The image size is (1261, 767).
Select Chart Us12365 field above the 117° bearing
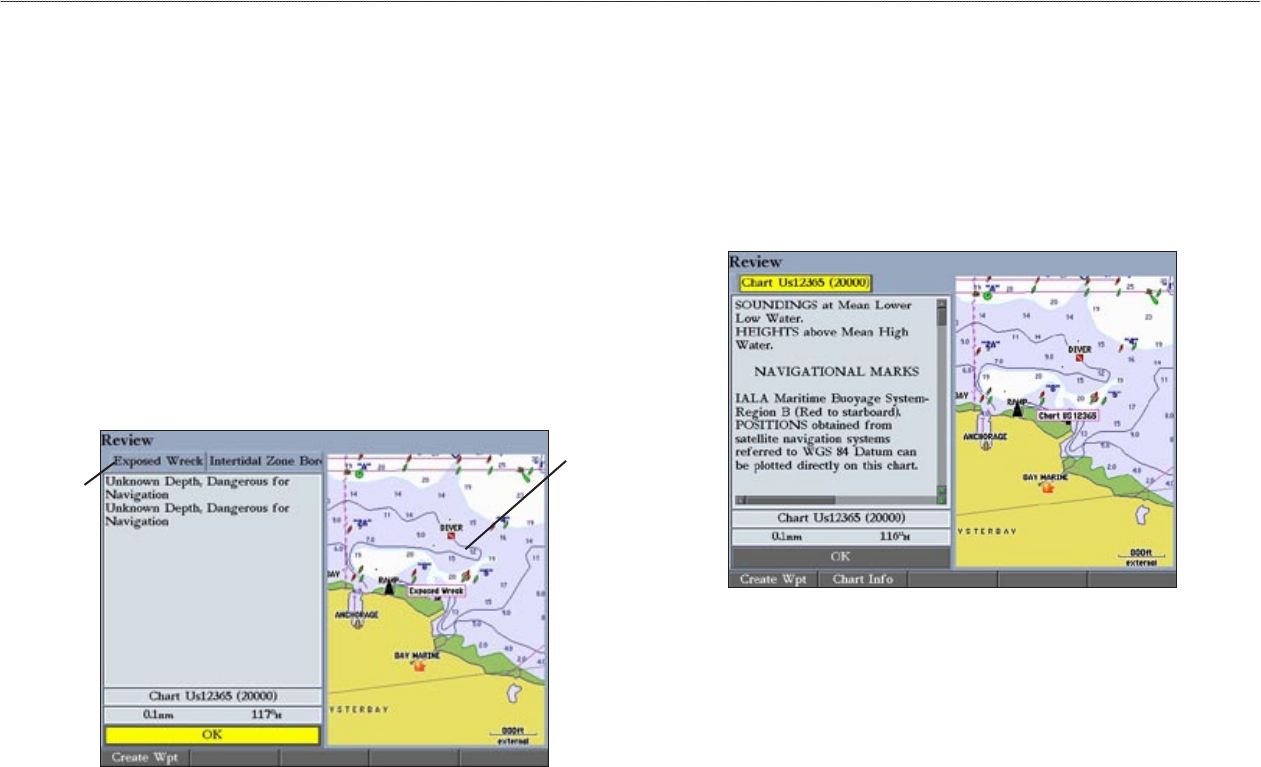[212, 696]
